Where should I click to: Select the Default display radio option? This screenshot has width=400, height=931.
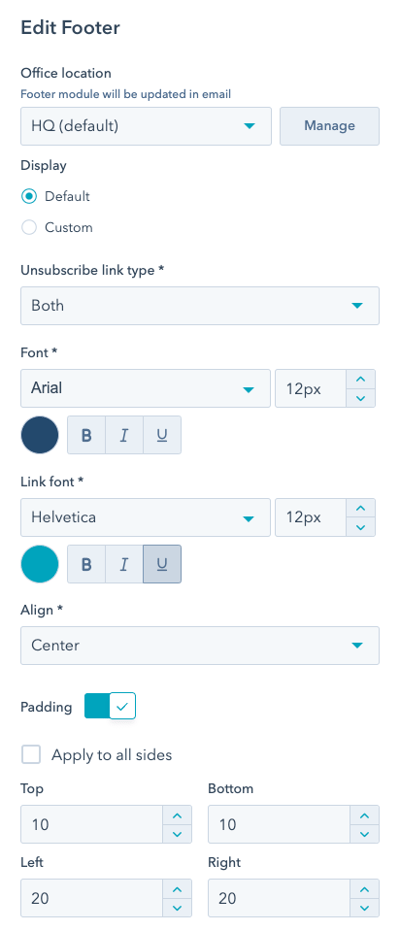[28, 197]
